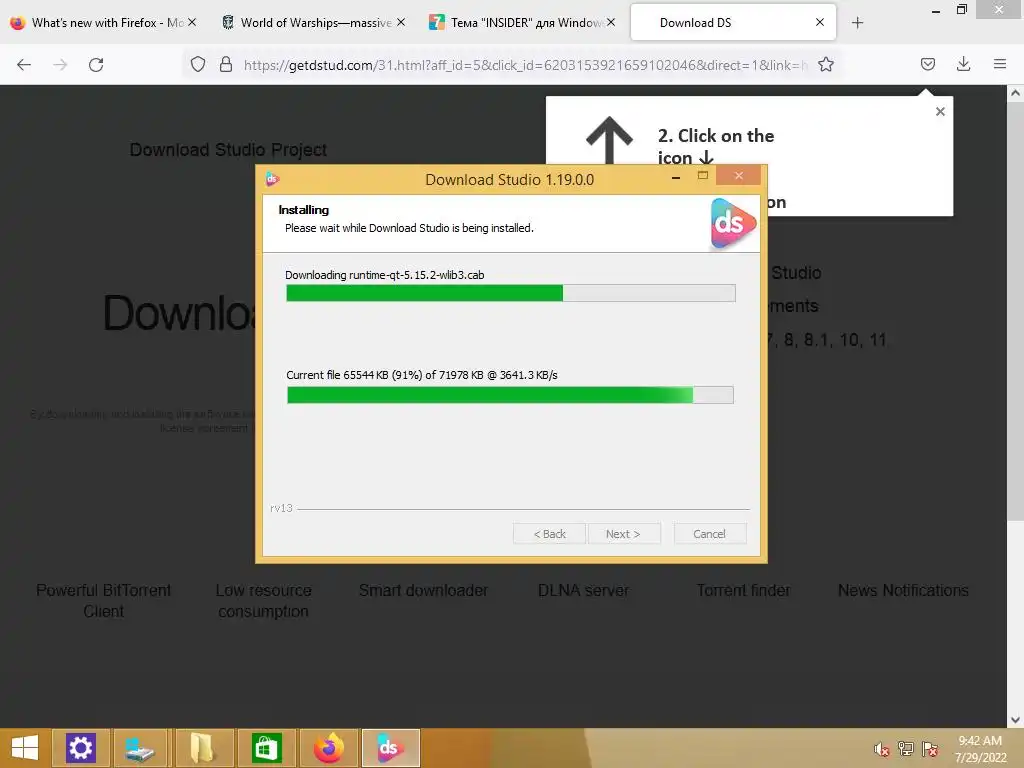Click Low resource consumption text

[x=264, y=601]
